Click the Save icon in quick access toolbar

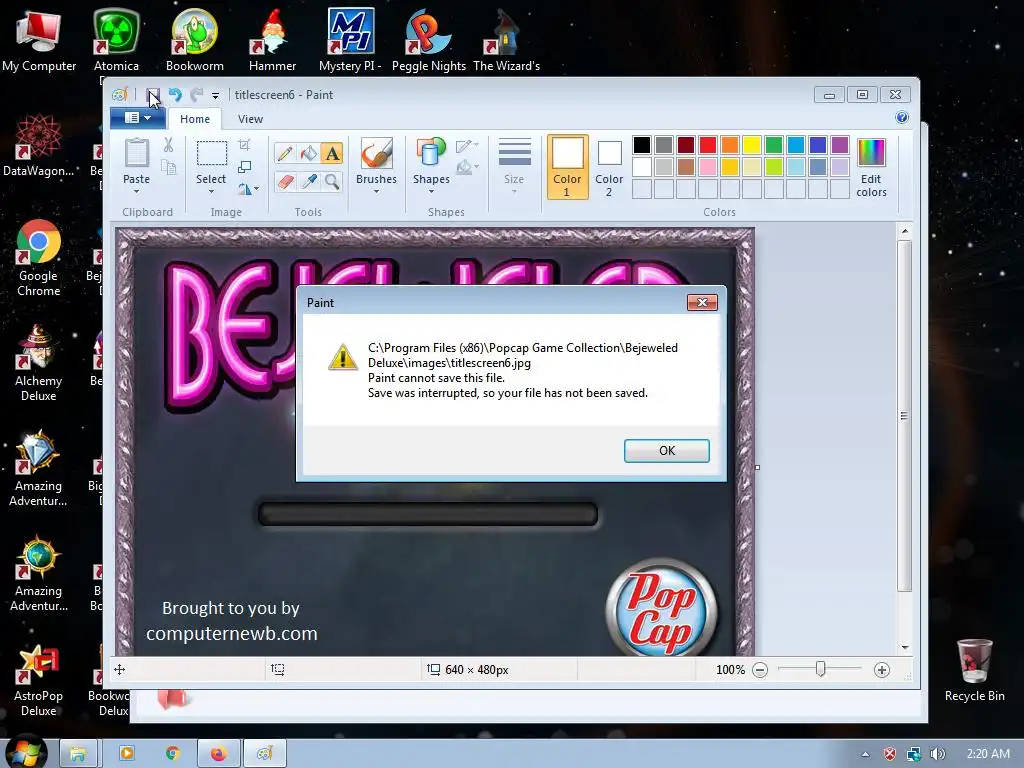(153, 95)
